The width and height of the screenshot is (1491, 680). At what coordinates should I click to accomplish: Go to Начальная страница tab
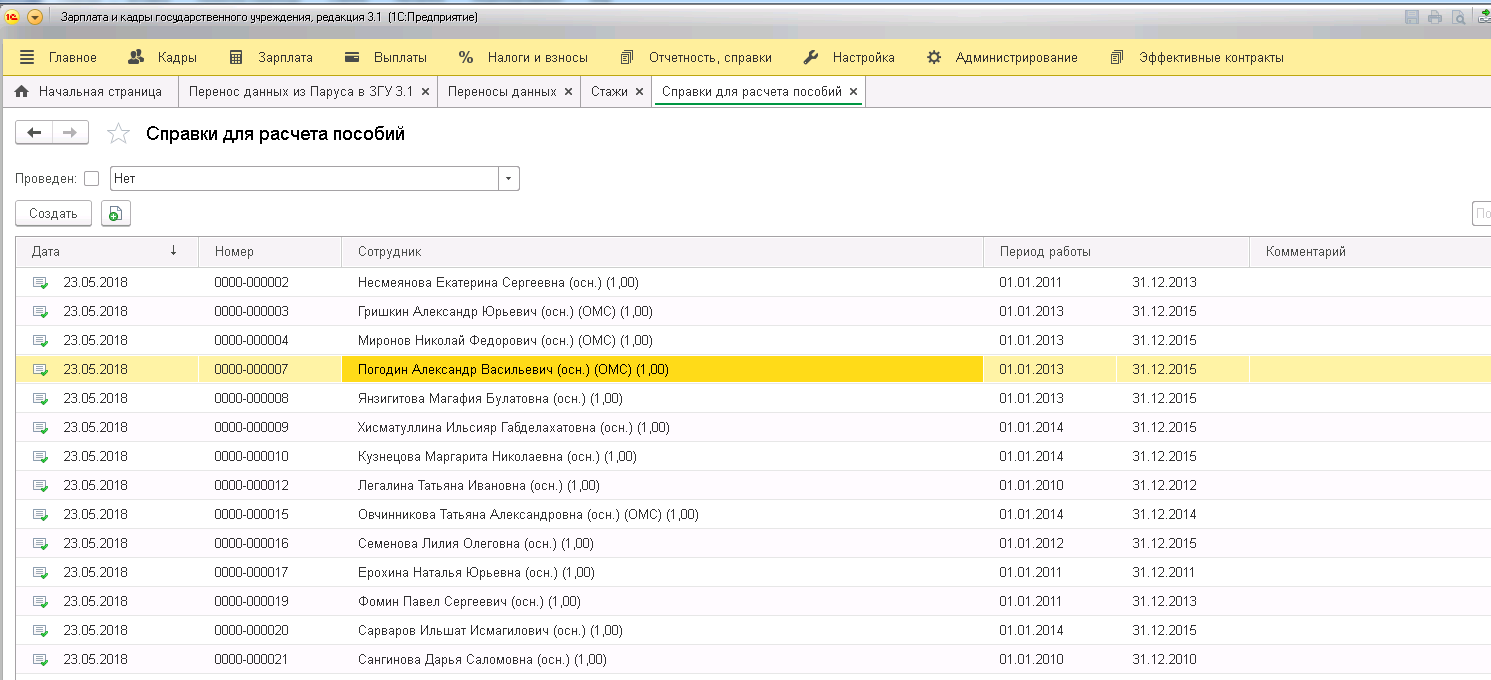(x=89, y=91)
